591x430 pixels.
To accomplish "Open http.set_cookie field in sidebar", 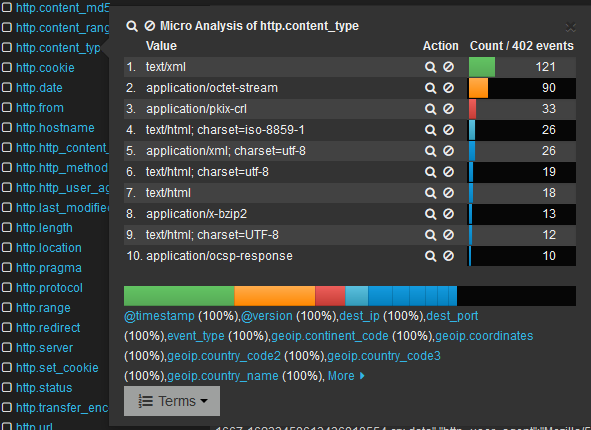I will coord(57,367).
